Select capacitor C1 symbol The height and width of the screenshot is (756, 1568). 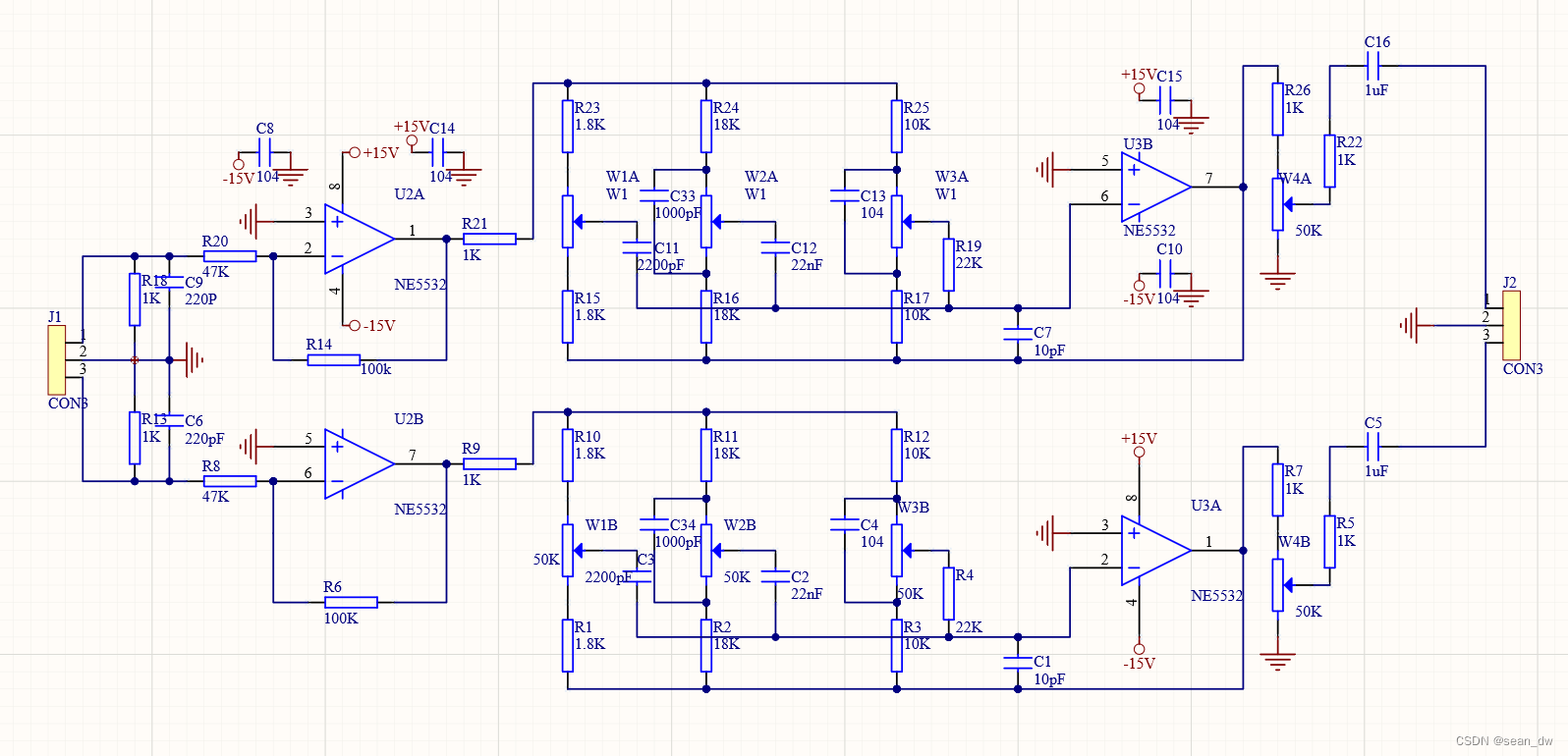coord(1018,663)
